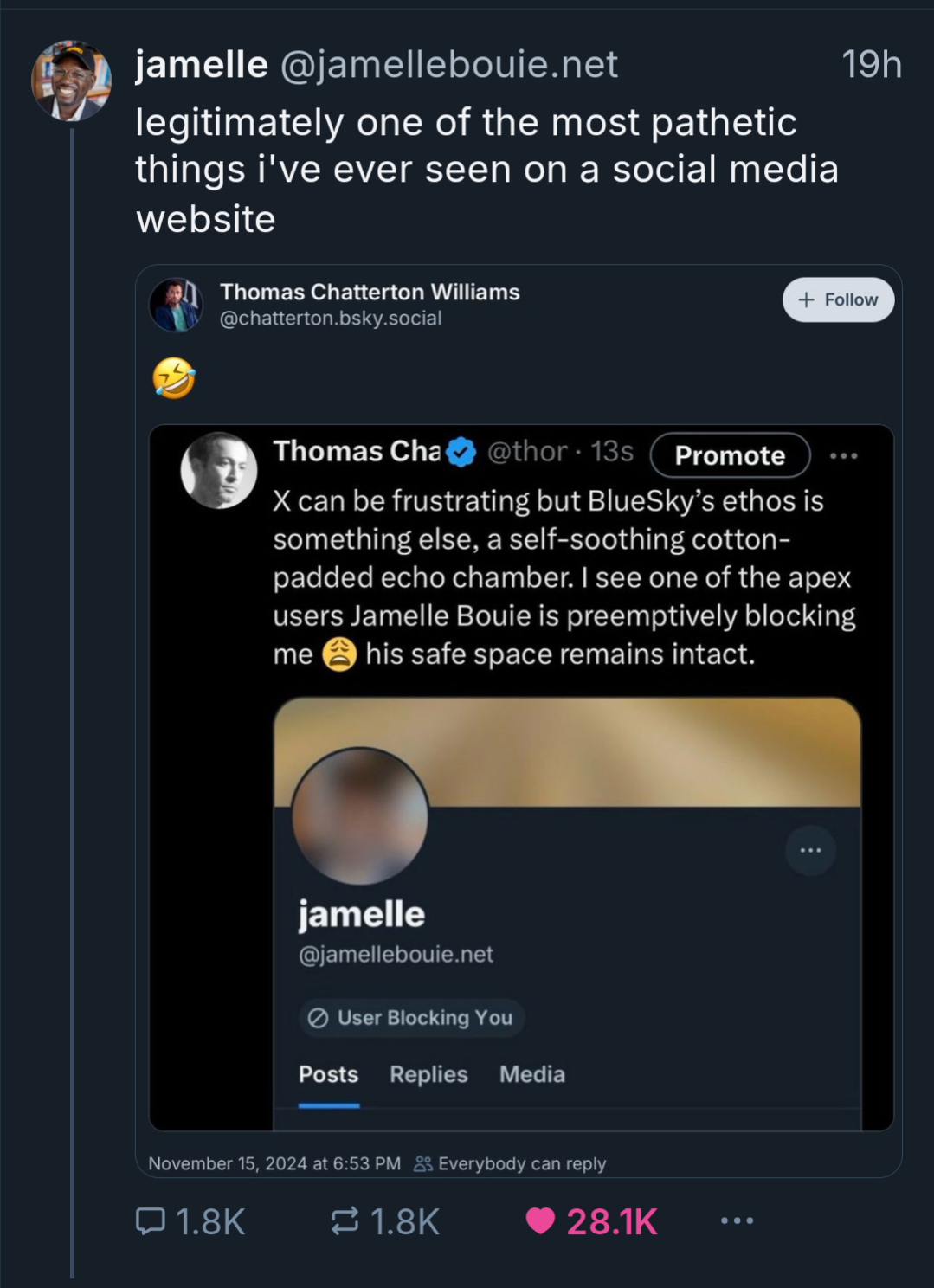Open the @chatterton.bsky.social handle link

(x=331, y=319)
